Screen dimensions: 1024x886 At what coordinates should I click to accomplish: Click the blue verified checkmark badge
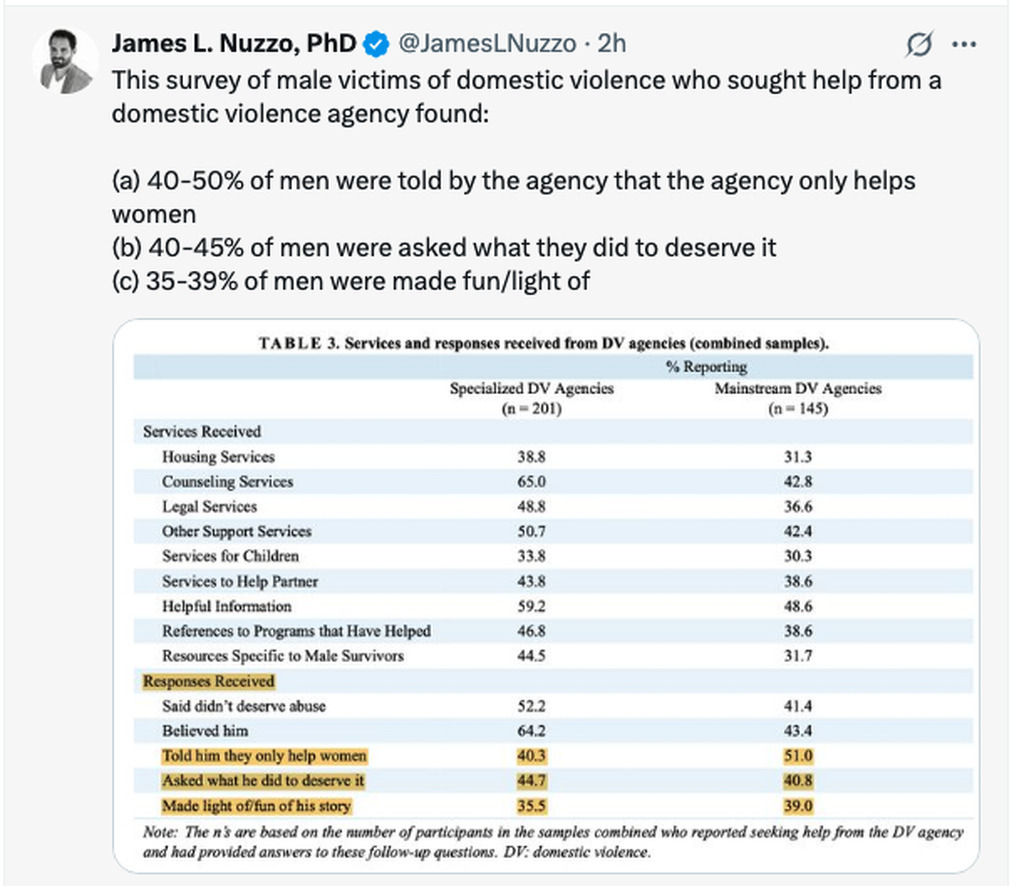(377, 44)
